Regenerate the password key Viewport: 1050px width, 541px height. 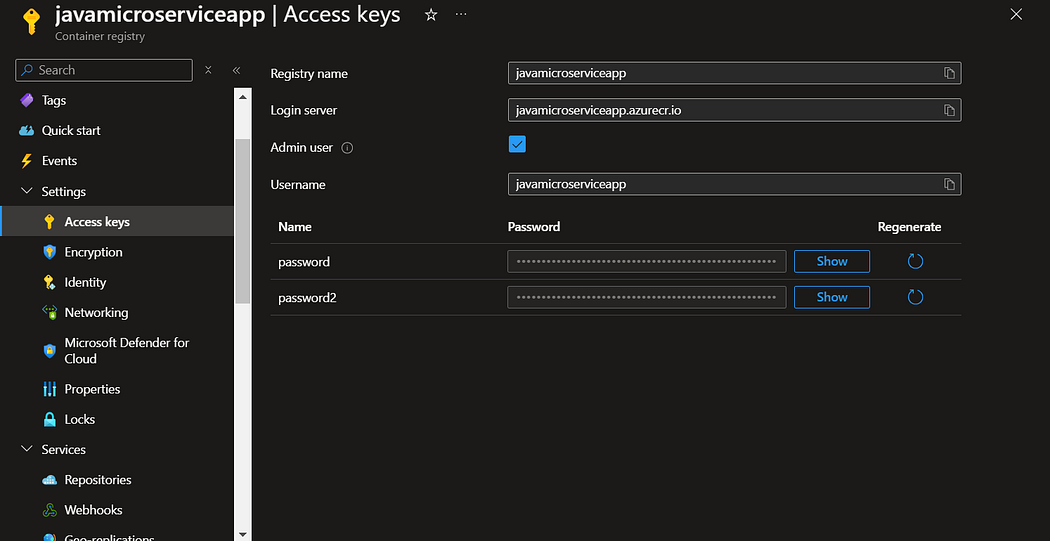tap(915, 261)
